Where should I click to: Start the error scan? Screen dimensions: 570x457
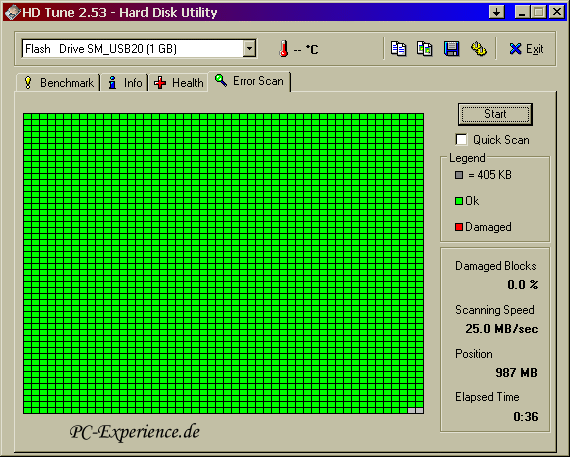pyautogui.click(x=495, y=114)
